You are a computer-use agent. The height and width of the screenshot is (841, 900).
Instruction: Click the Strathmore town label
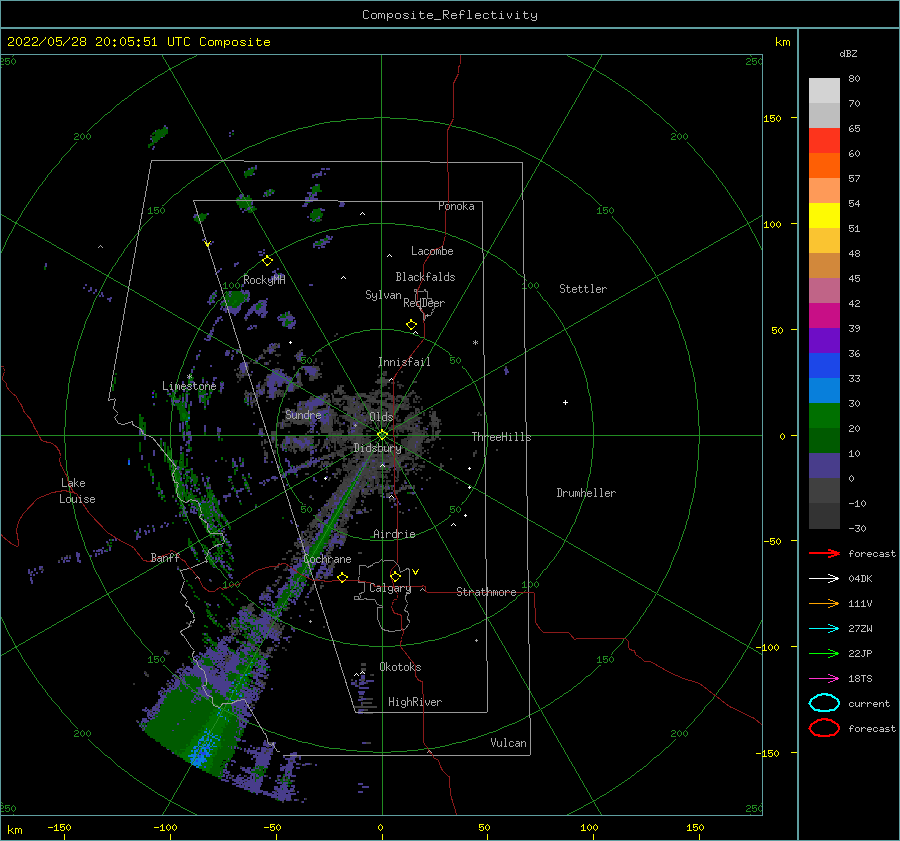486,592
